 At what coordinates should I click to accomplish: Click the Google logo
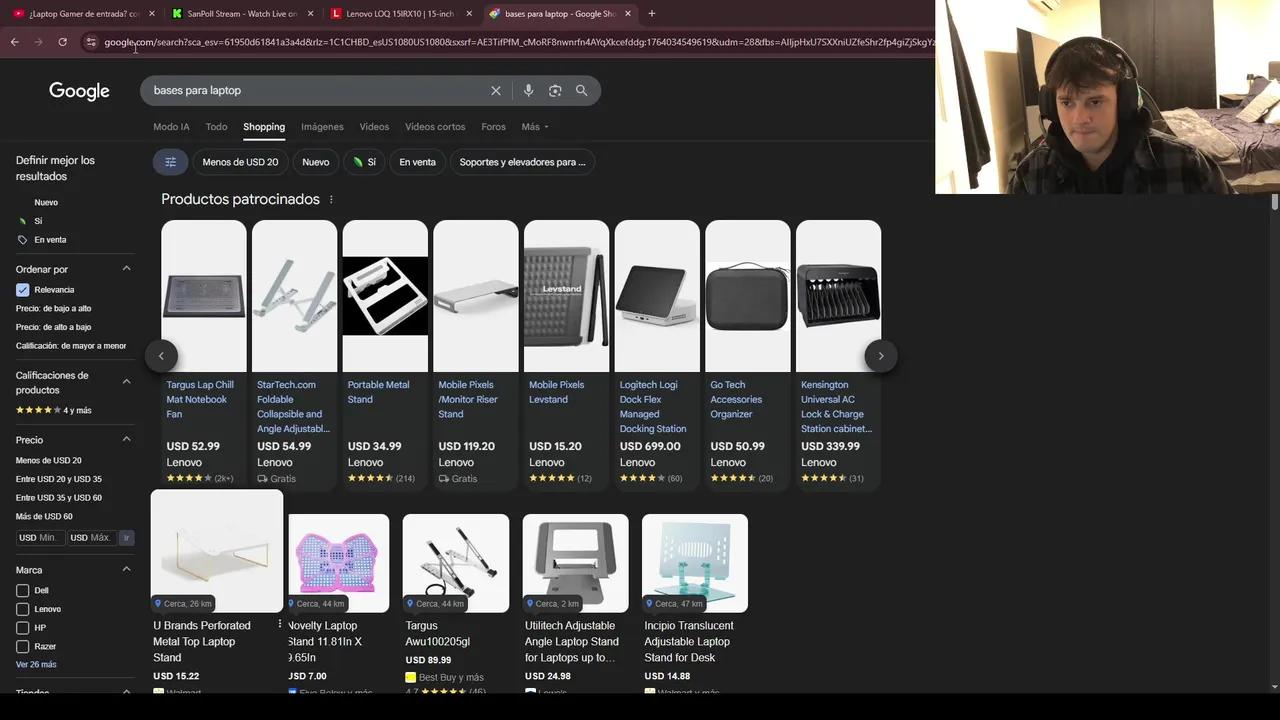click(79, 91)
